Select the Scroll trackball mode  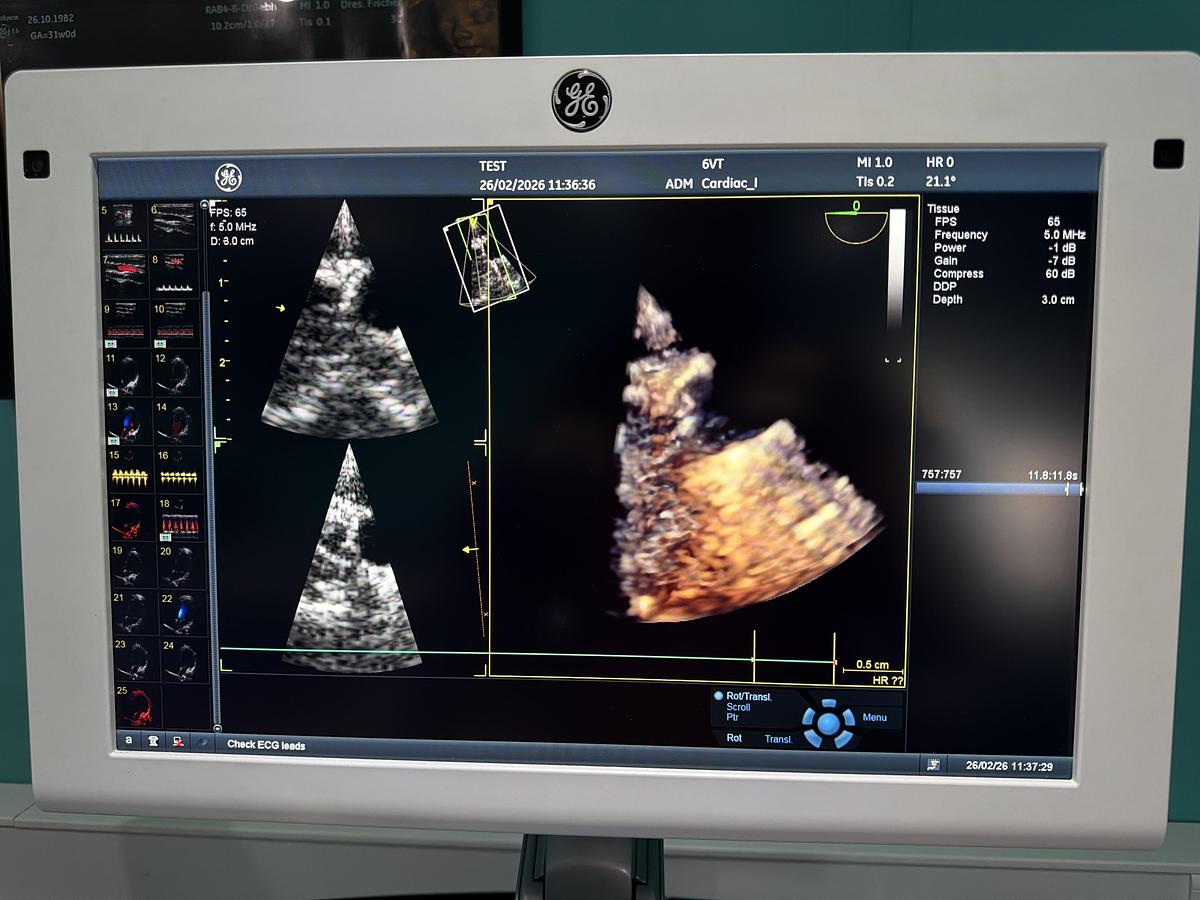coord(738,707)
